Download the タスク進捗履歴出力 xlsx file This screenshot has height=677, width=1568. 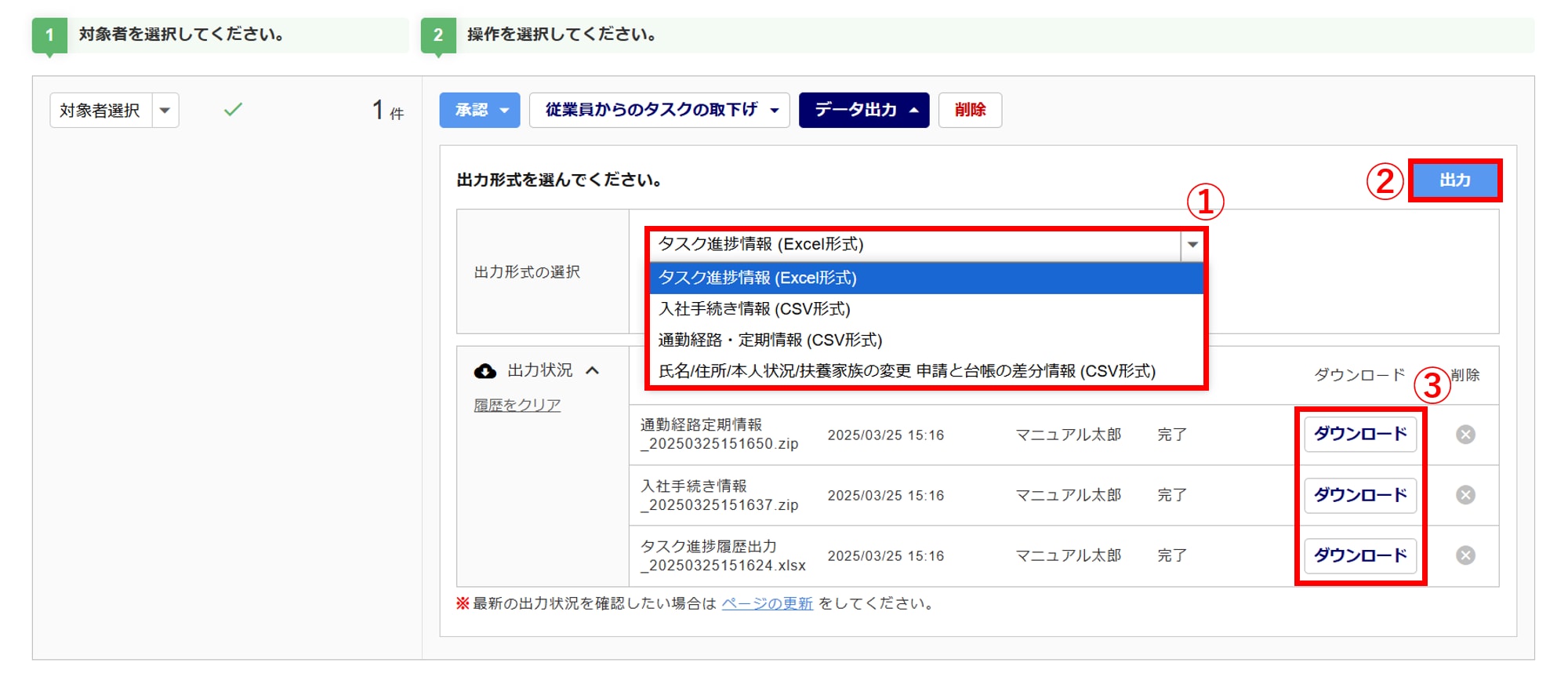(x=1359, y=555)
